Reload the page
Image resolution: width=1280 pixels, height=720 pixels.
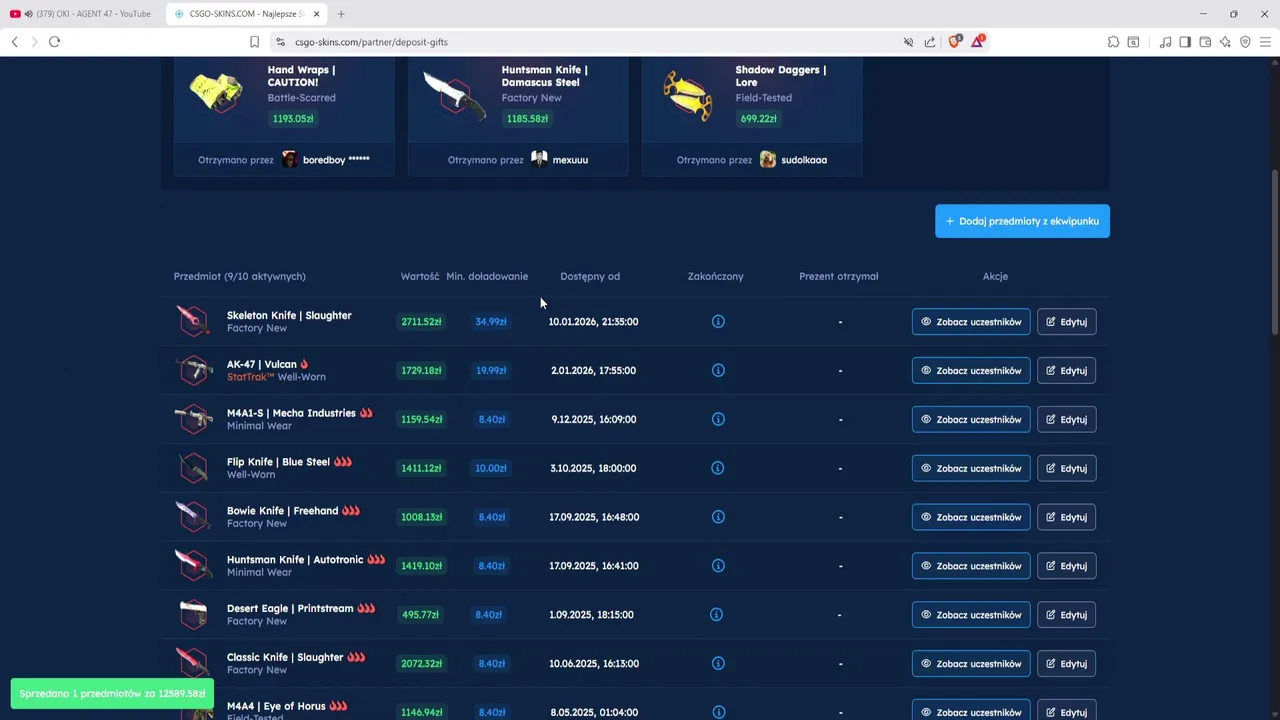click(54, 42)
